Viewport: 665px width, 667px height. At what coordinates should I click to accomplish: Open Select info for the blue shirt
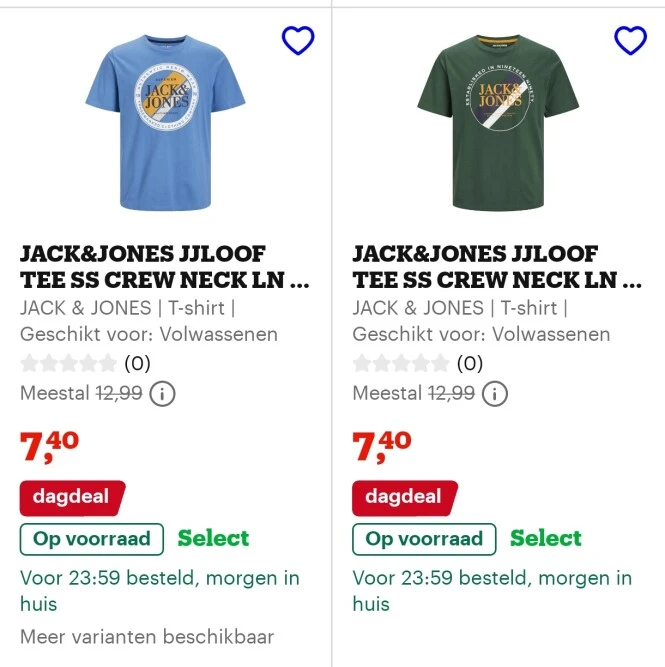213,539
